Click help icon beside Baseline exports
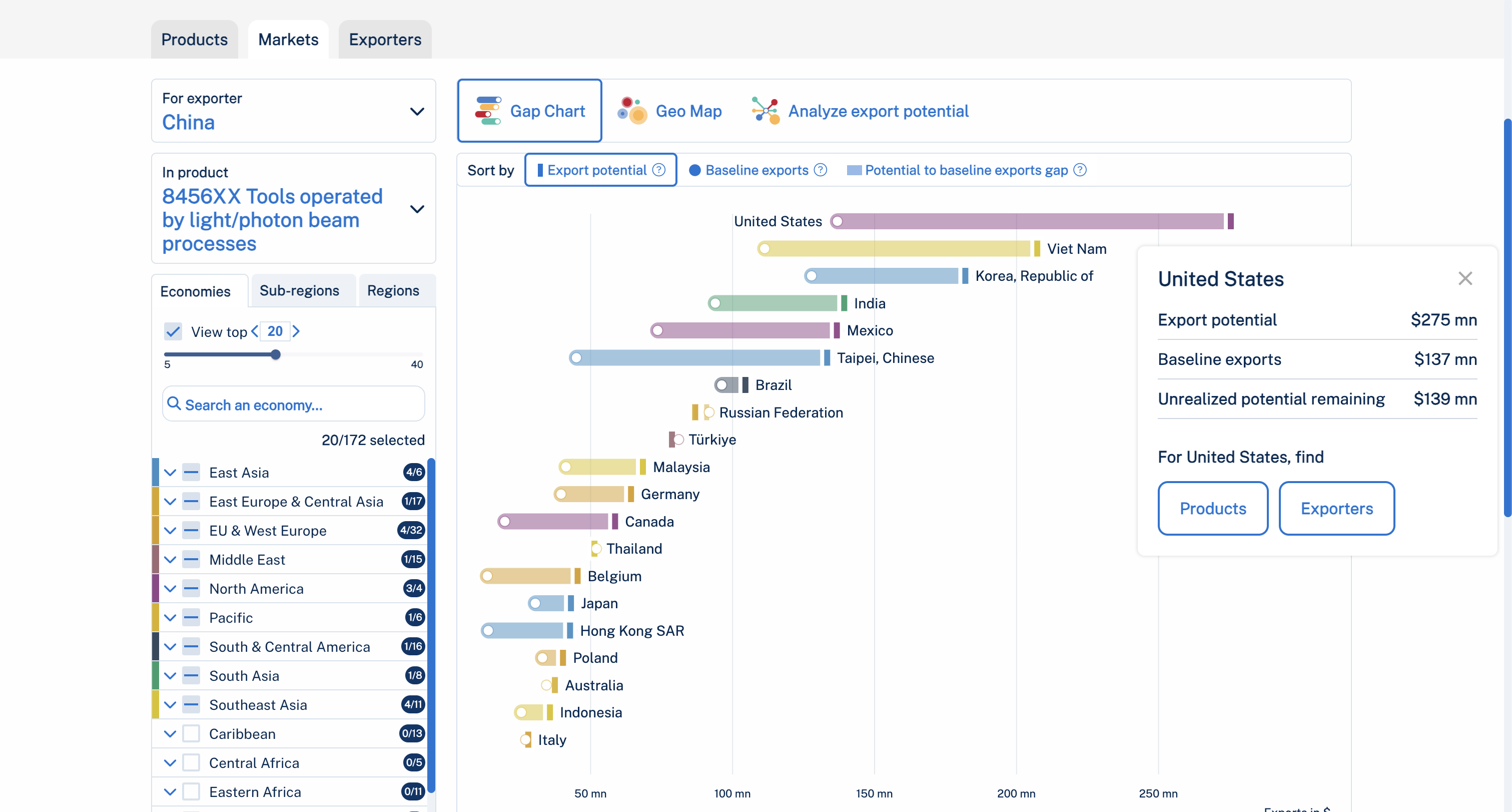This screenshot has height=812, width=1512. tap(821, 170)
